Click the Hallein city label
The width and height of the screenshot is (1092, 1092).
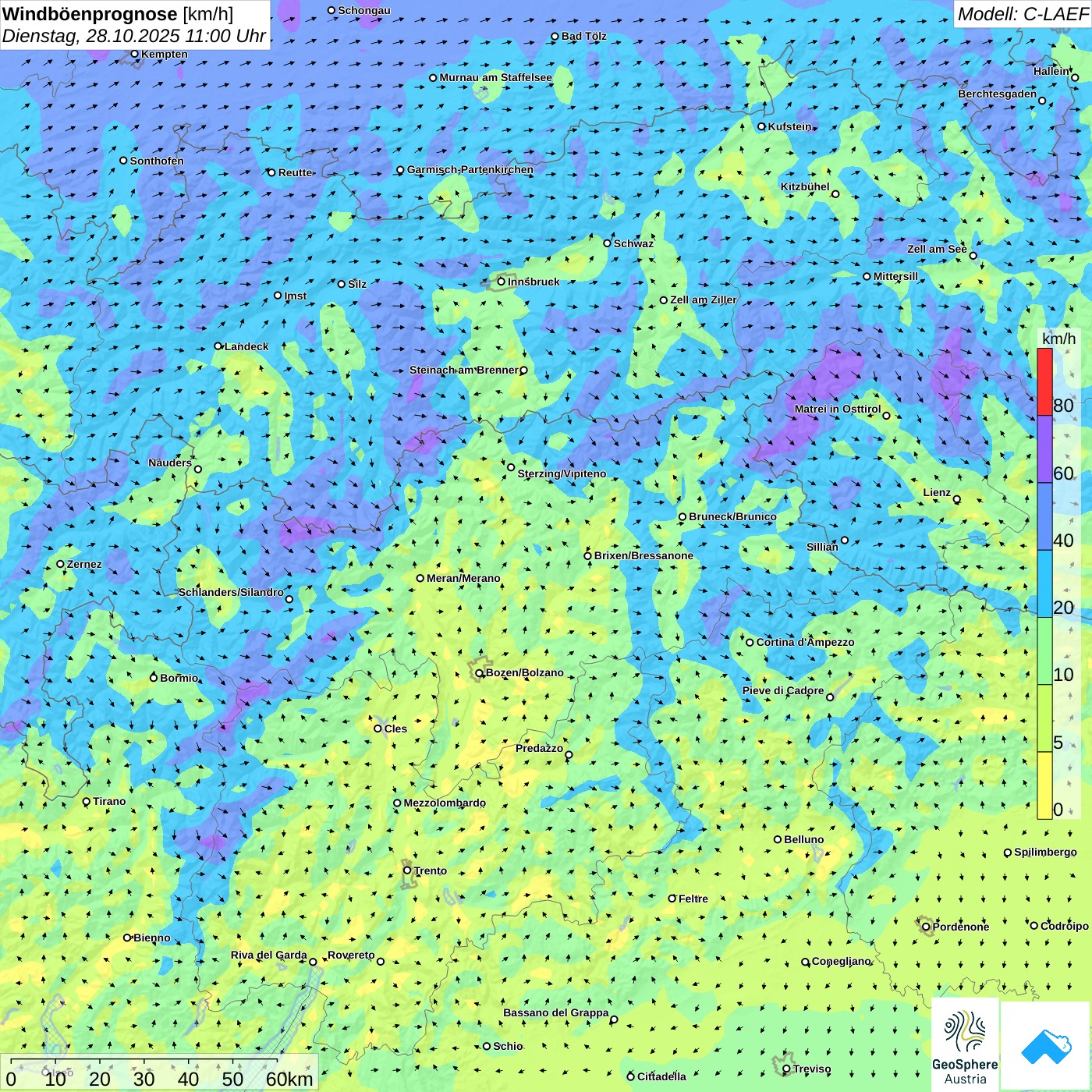(x=1051, y=71)
